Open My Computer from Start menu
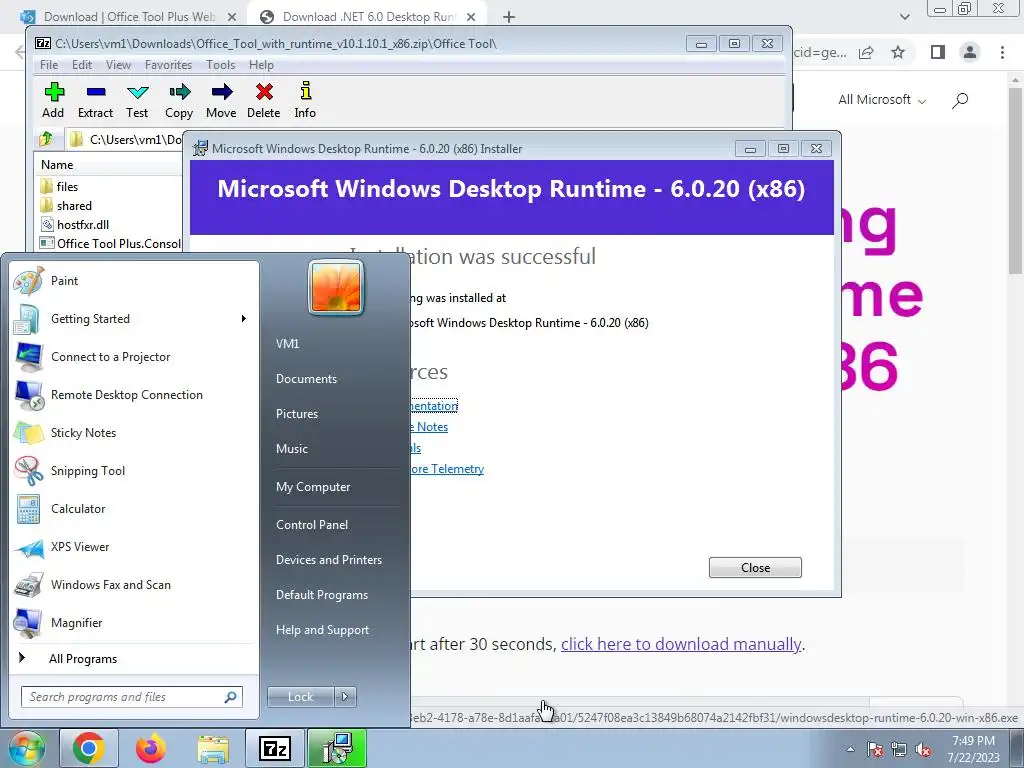The image size is (1024, 768). (313, 487)
